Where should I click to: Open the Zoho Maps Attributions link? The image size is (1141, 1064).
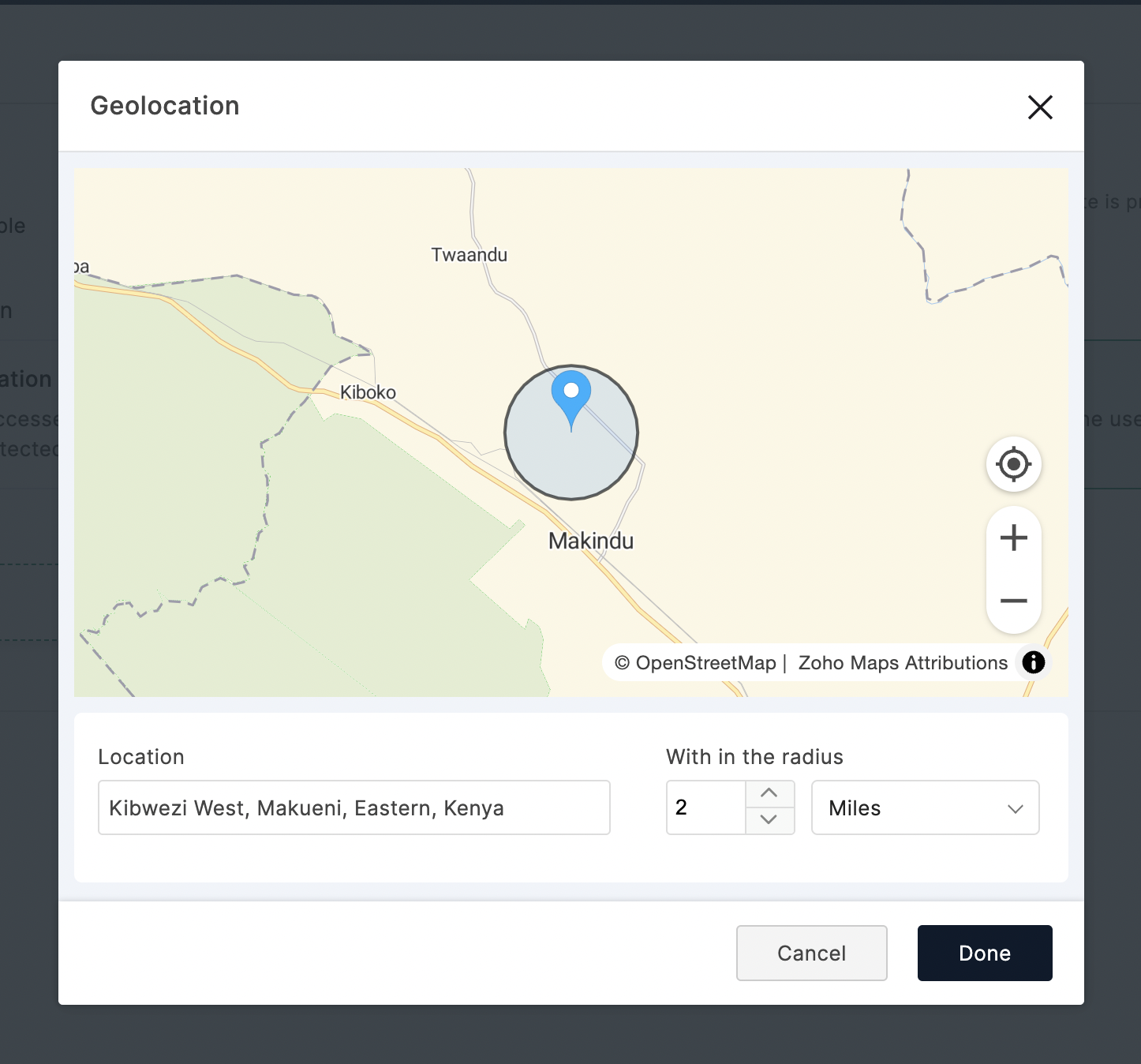pyautogui.click(x=903, y=663)
